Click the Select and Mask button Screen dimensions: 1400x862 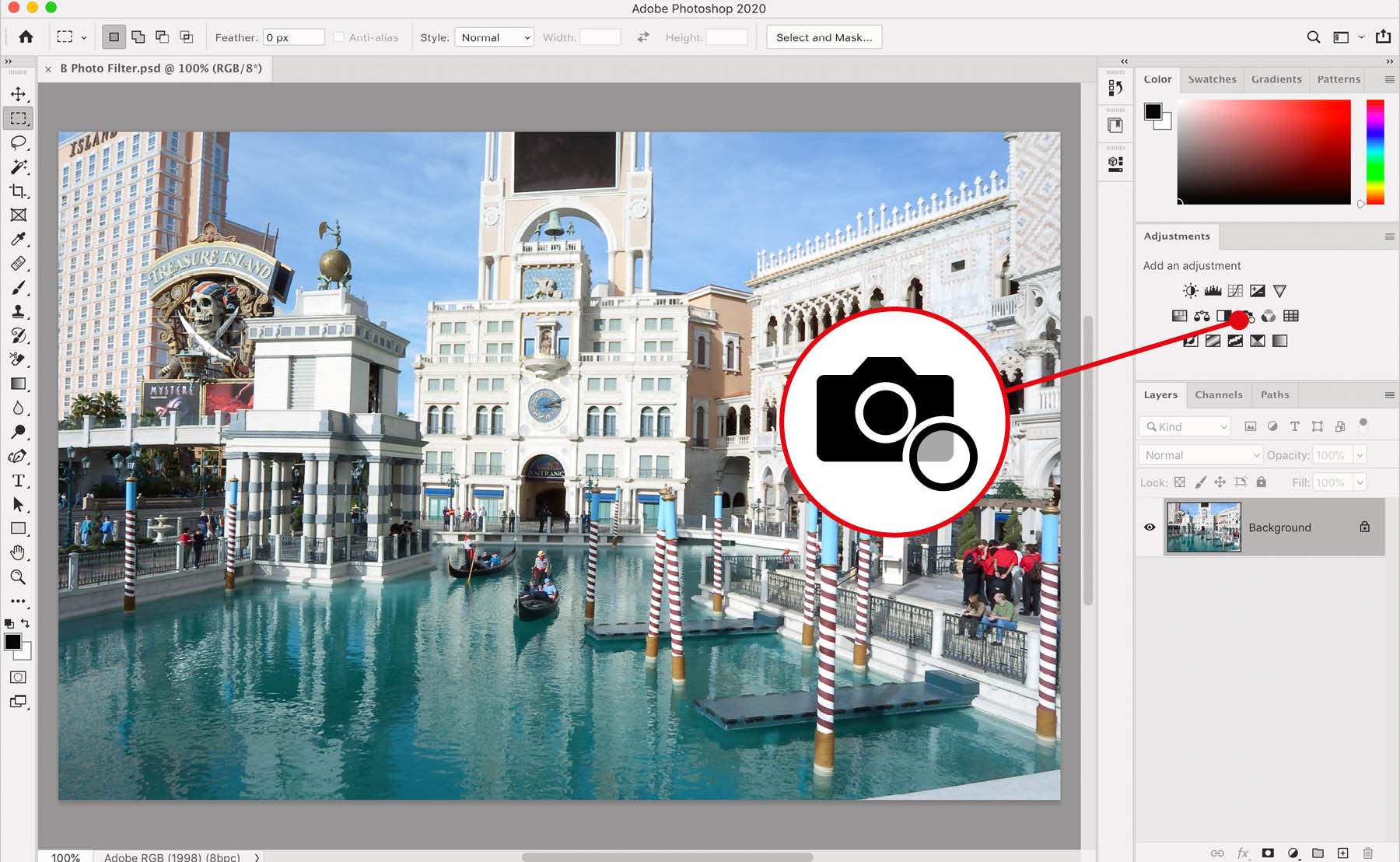[x=824, y=37]
